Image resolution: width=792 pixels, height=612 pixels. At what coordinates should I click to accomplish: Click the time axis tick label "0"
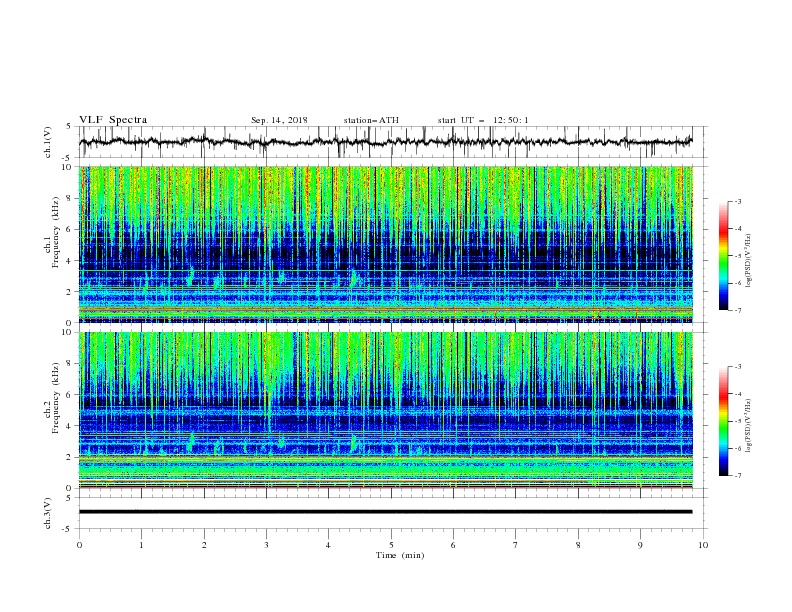79,545
